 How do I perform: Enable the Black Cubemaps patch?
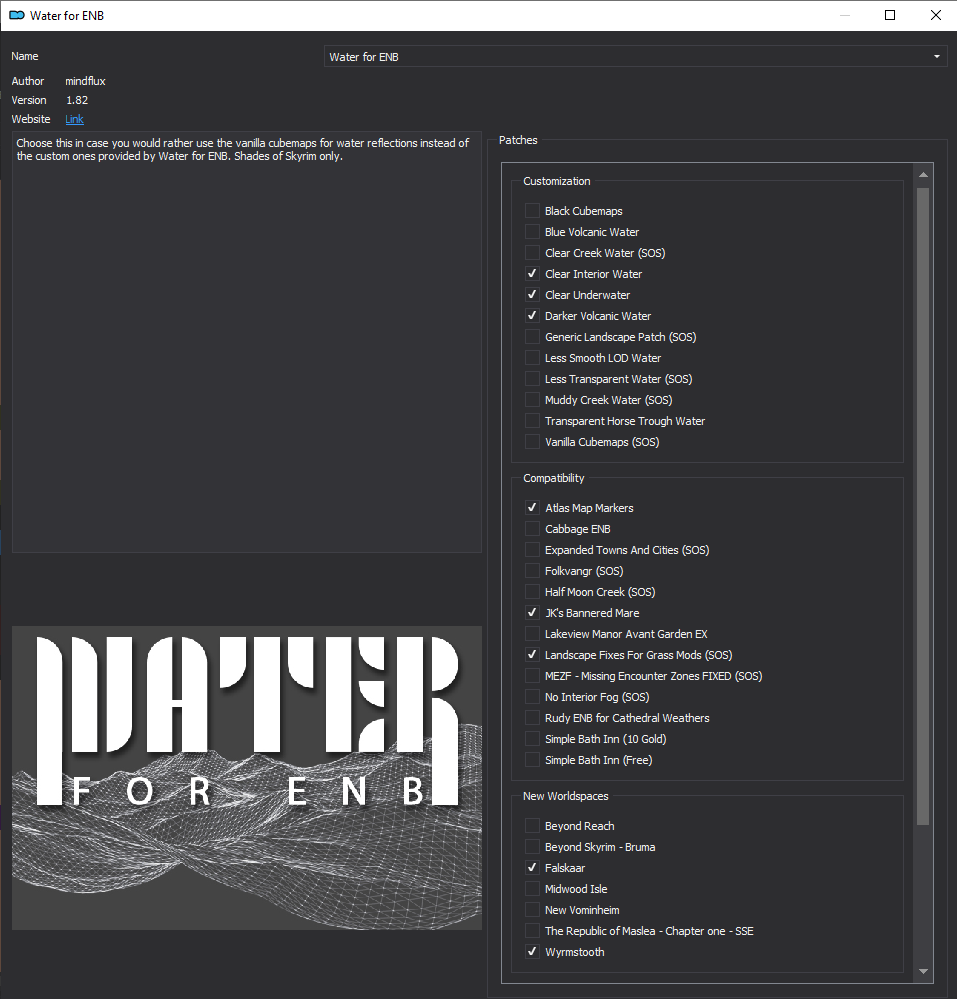pyautogui.click(x=532, y=211)
